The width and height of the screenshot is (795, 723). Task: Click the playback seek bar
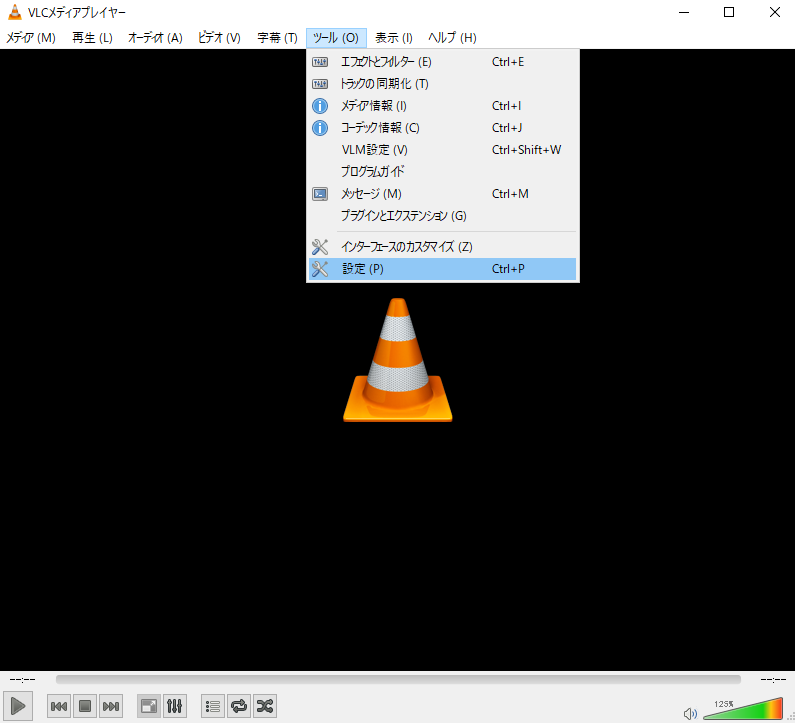click(x=398, y=679)
